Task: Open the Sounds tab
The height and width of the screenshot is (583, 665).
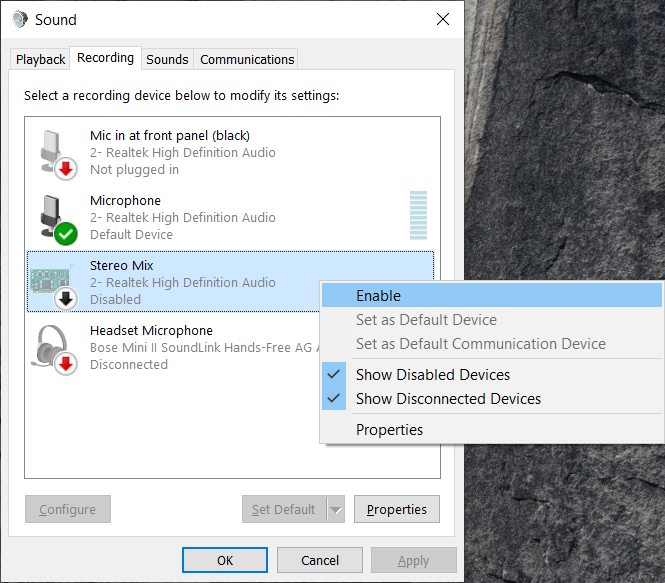Action: coord(167,60)
